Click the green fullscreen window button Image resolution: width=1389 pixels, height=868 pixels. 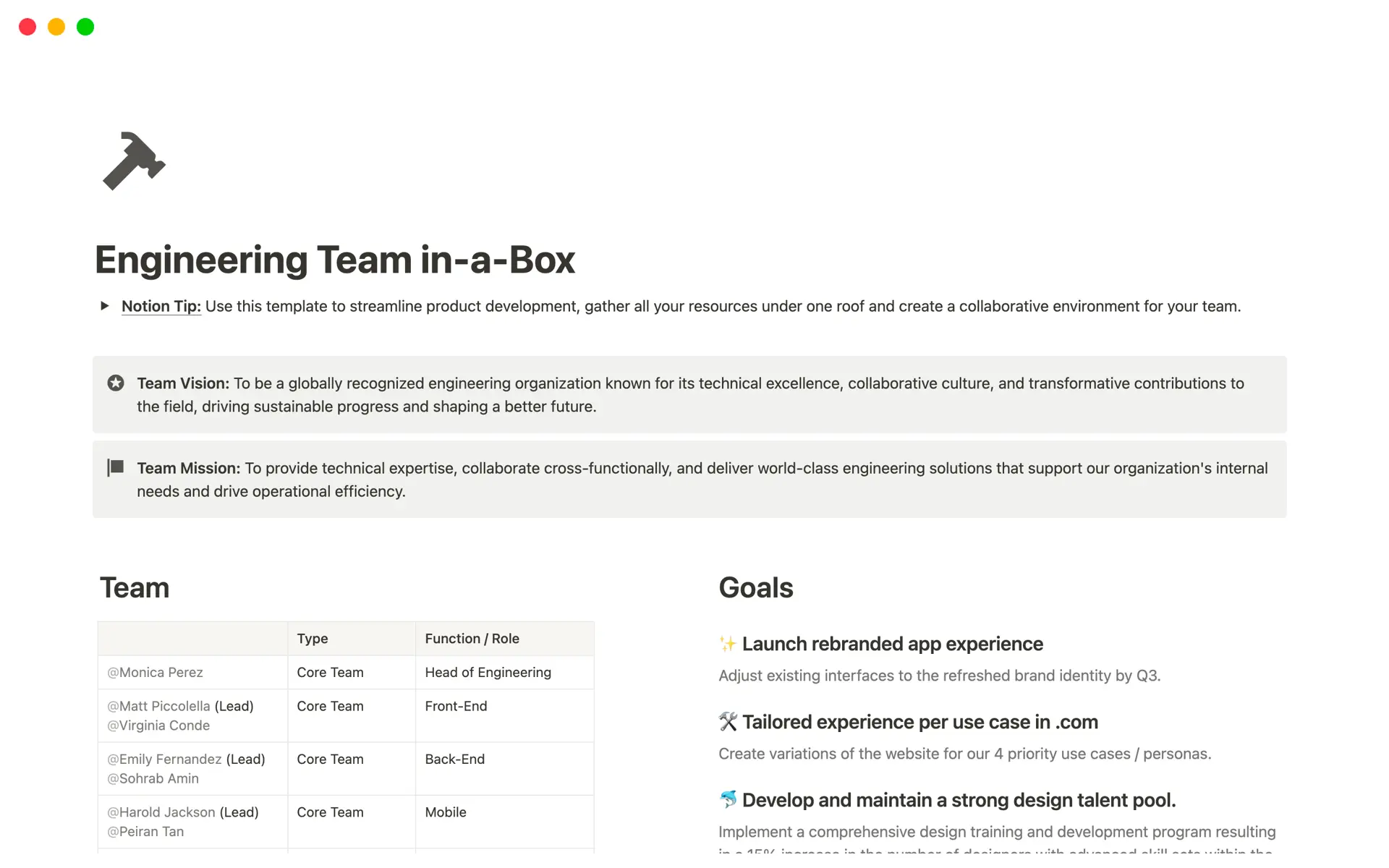tap(85, 27)
